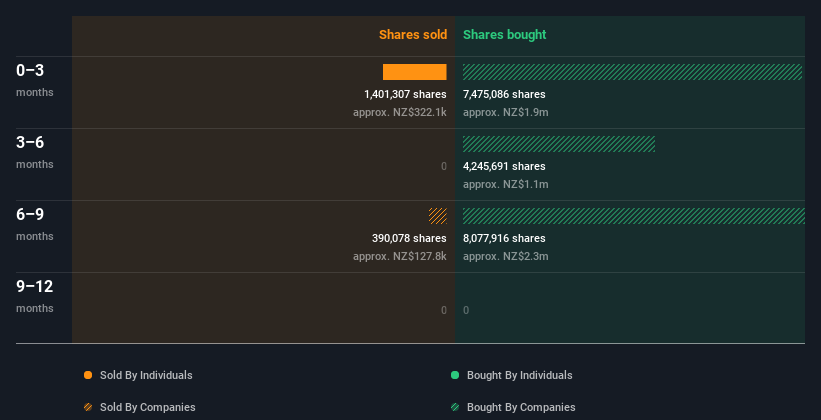Click the 'Shares sold' column header
This screenshot has height=420, width=821.
(x=413, y=35)
